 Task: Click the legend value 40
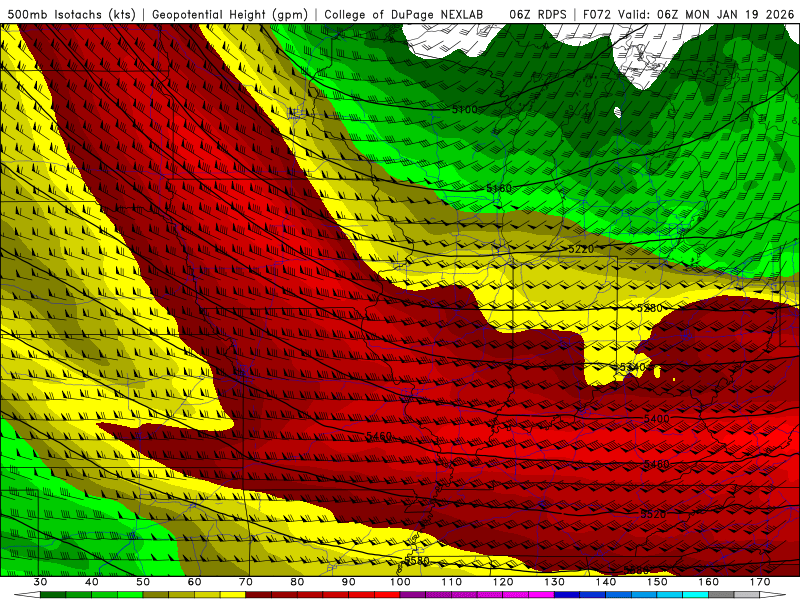point(92,582)
